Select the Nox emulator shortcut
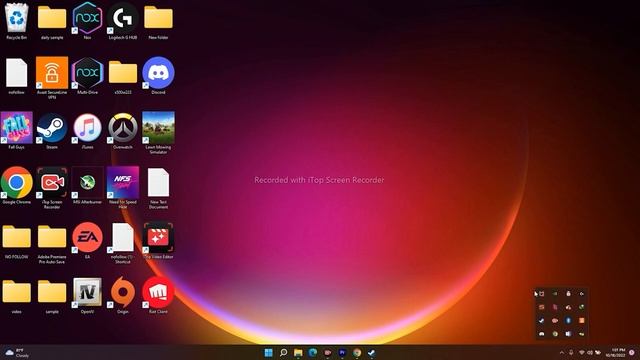Screen dimensions: 640x360 (87, 21)
